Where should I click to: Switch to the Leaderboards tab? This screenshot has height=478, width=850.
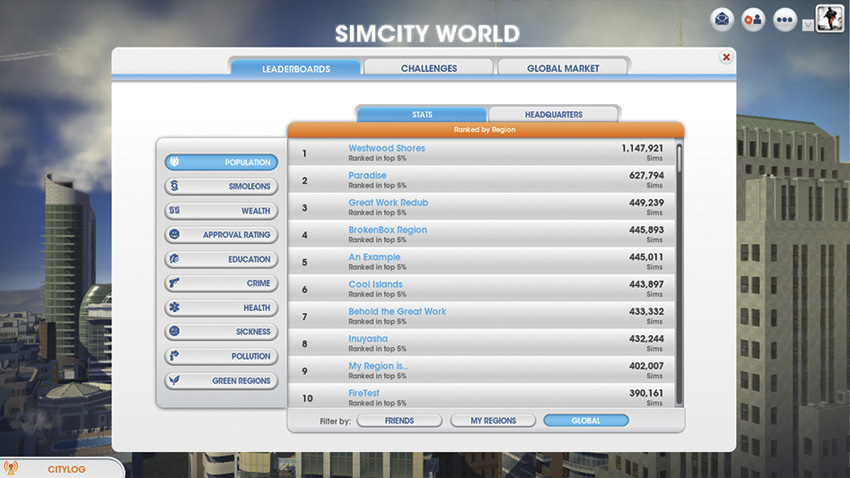(296, 68)
